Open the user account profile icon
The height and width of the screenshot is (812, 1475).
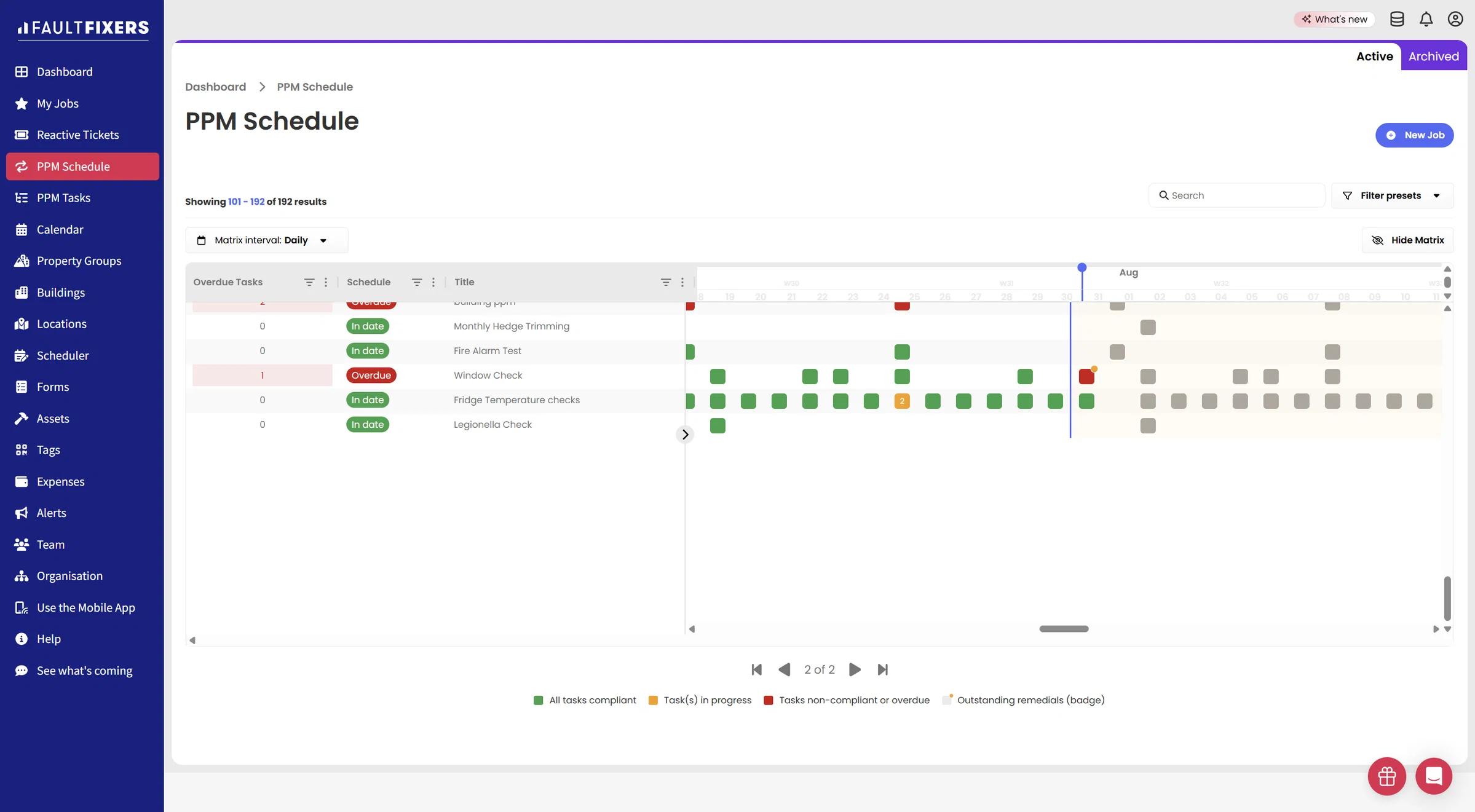(x=1455, y=19)
